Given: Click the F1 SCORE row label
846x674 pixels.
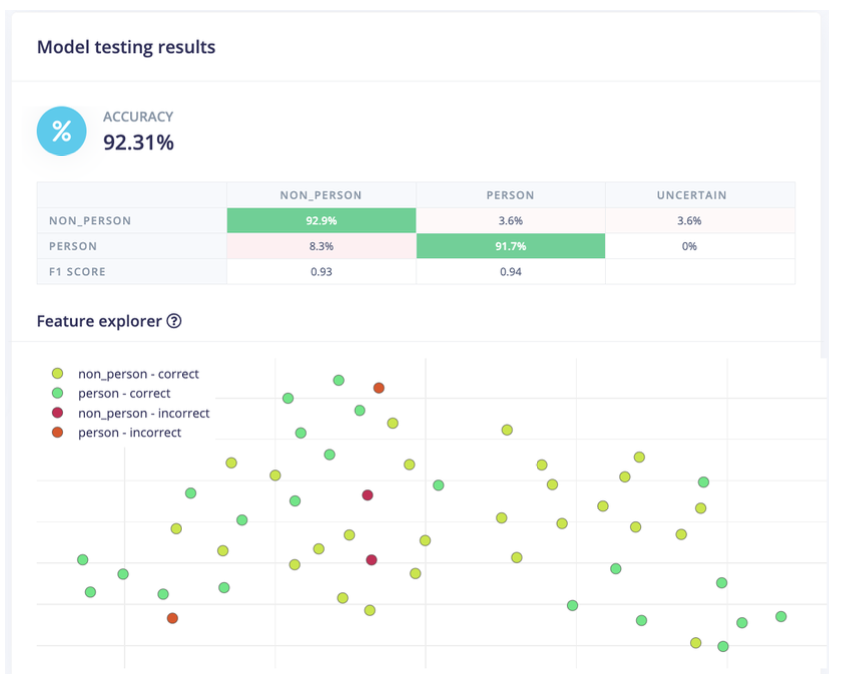Looking at the screenshot, I should (77, 271).
